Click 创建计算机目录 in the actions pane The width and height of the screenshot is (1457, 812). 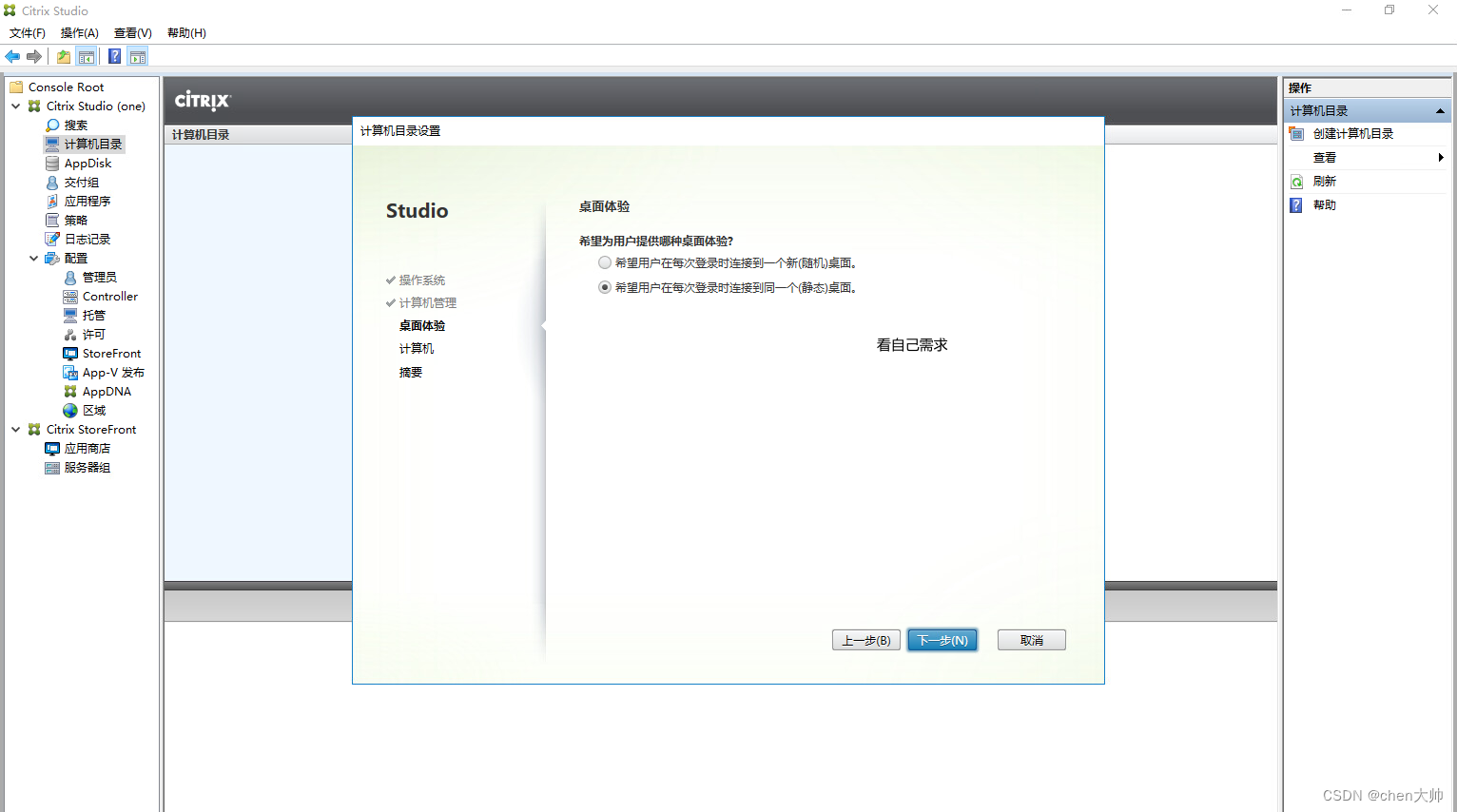[x=1353, y=133]
